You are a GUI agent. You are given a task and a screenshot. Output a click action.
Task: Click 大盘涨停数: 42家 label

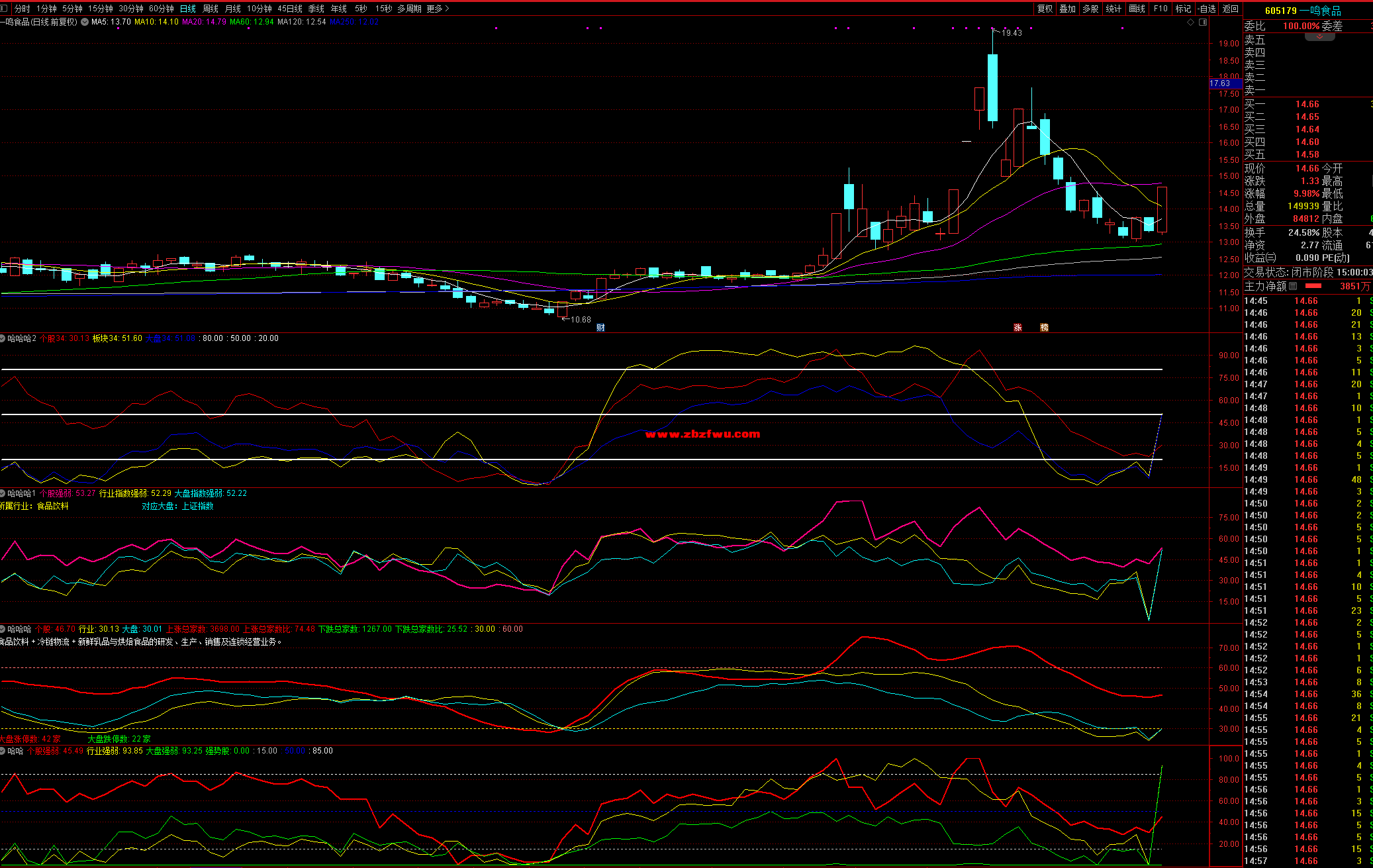[30, 739]
